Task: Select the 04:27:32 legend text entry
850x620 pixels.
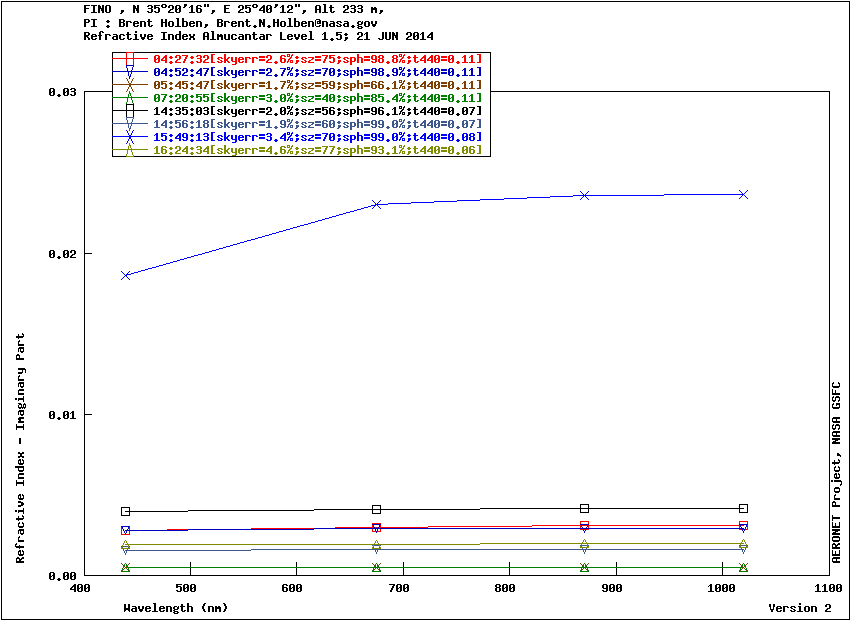Action: [317, 59]
